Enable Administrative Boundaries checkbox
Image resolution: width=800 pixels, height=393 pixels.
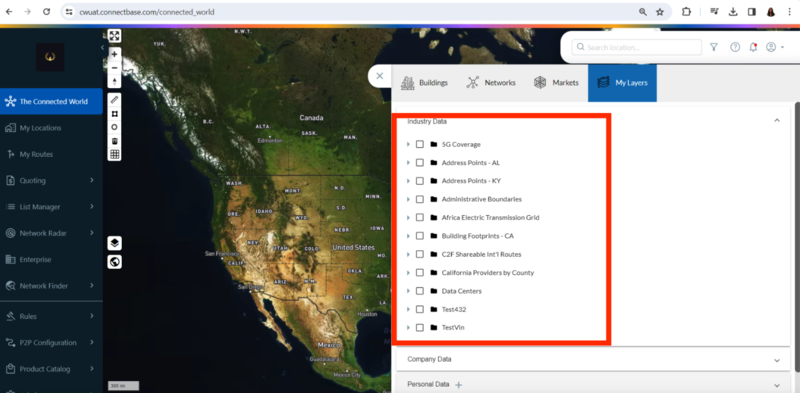419,199
